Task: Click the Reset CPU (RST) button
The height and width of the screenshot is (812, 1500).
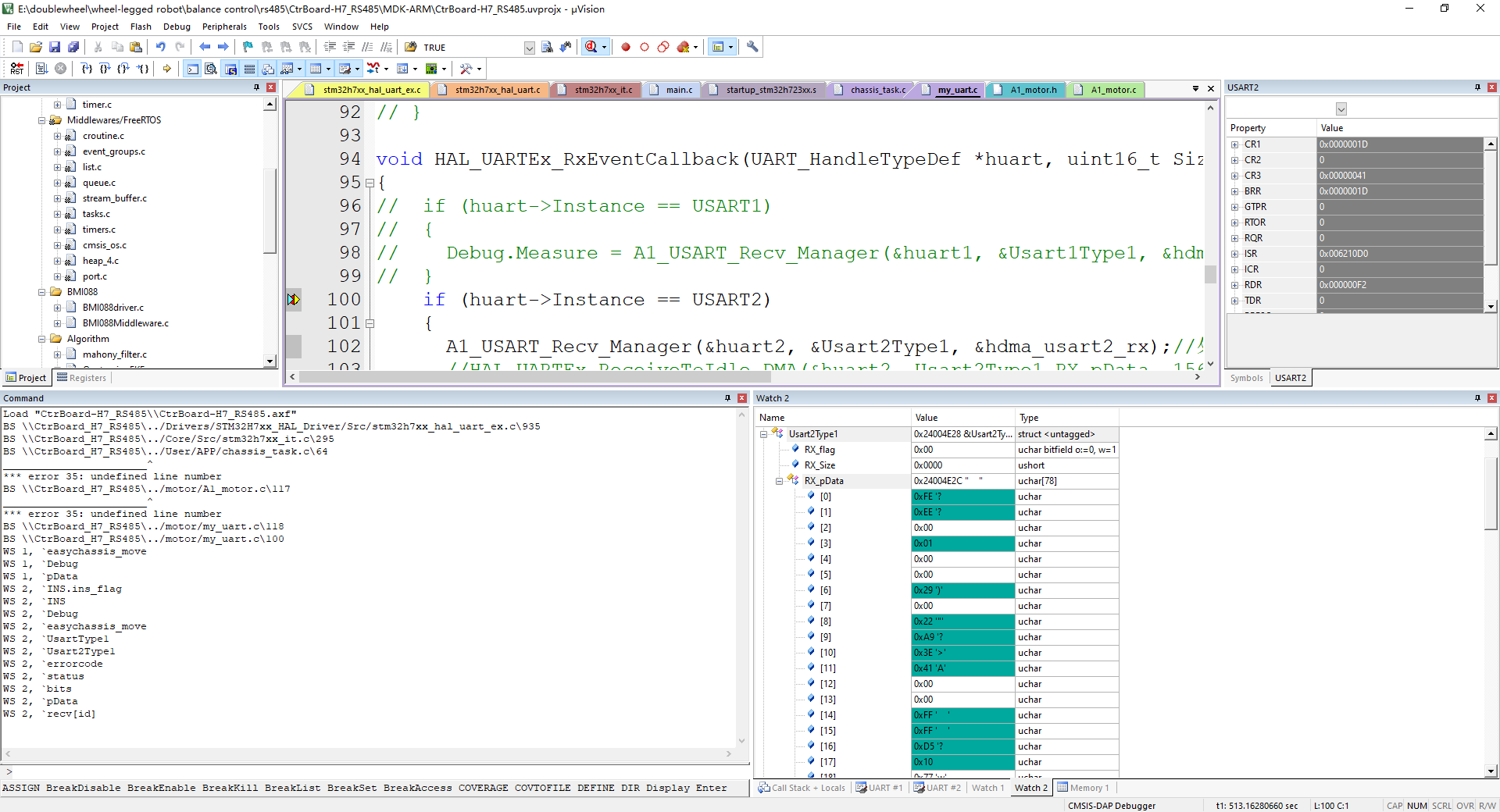Action: [16, 69]
